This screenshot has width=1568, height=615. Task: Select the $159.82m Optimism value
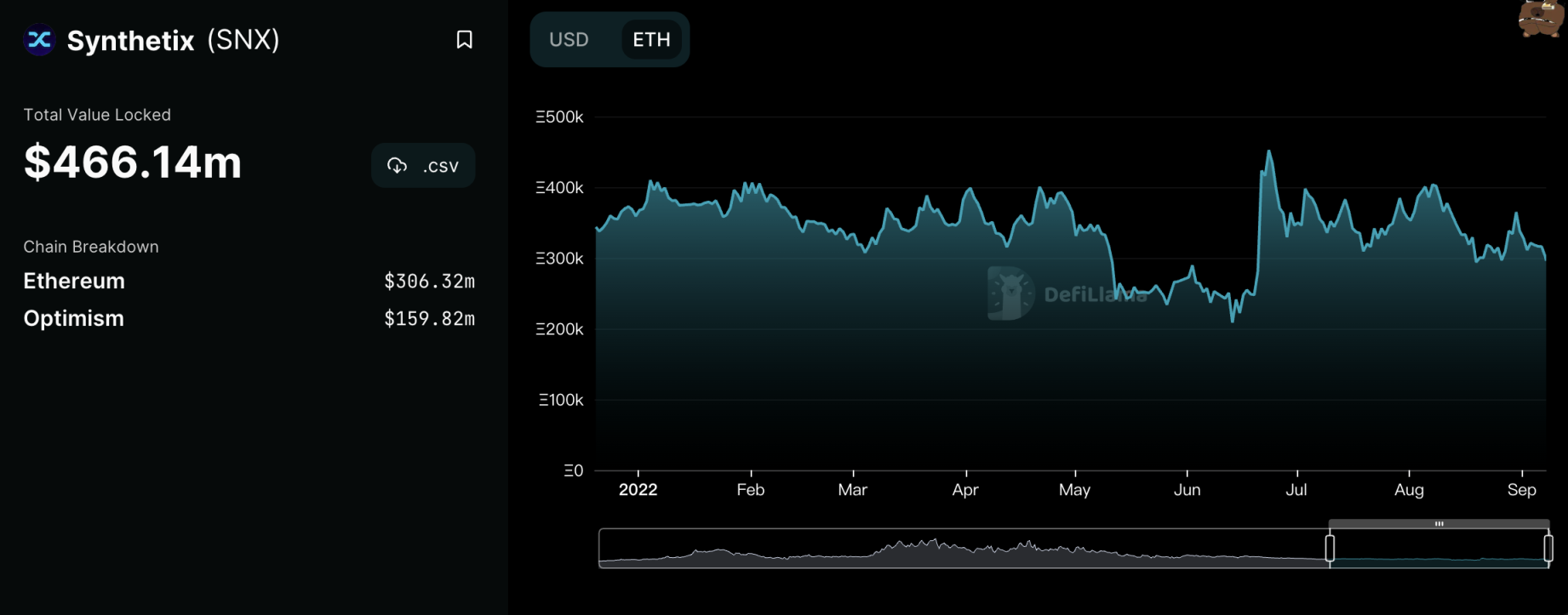click(x=429, y=319)
